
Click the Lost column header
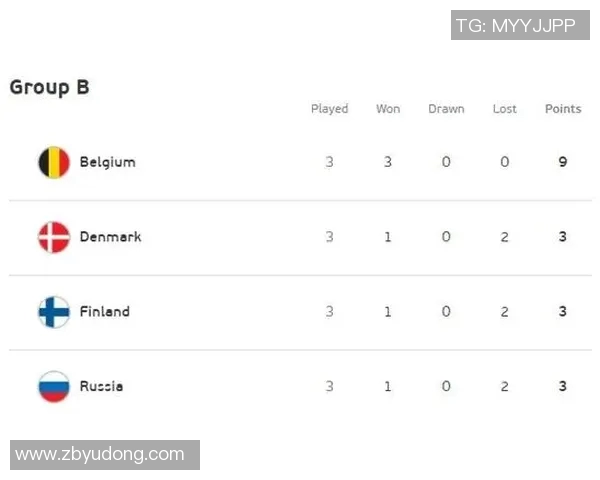505,109
